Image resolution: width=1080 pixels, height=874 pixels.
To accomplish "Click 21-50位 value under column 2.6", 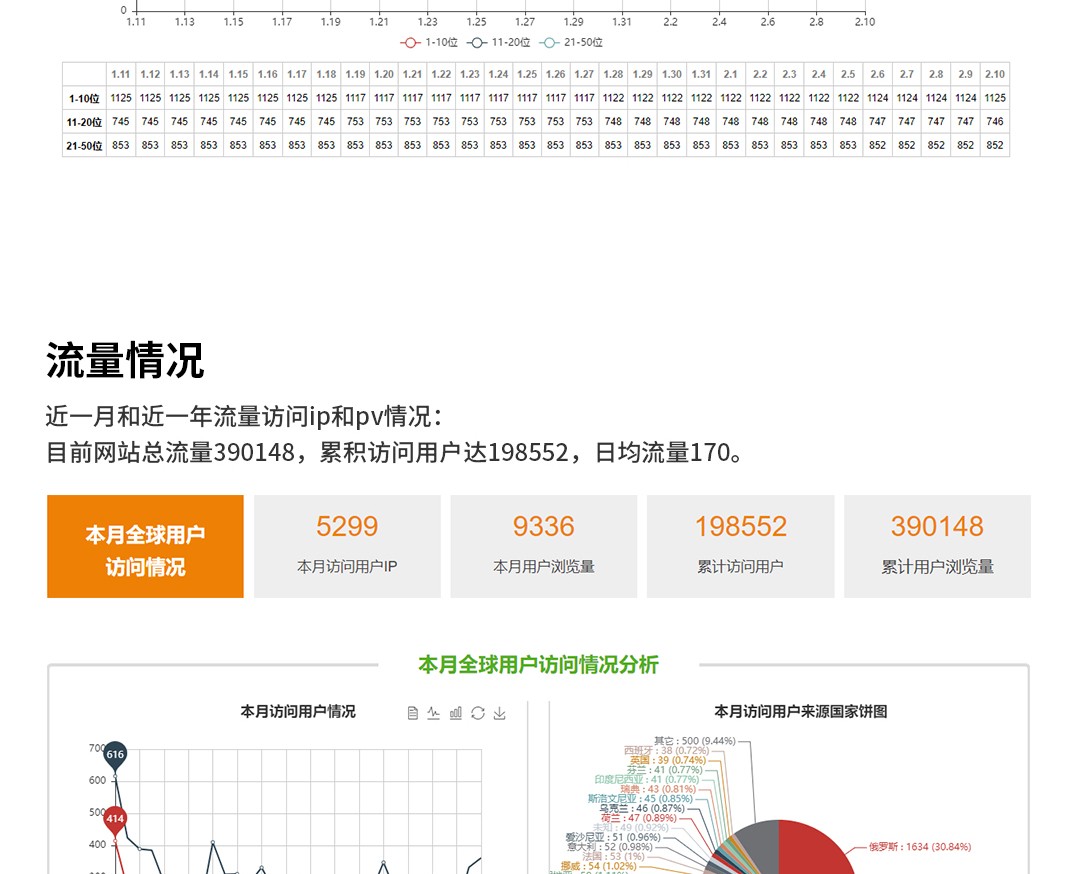I will [878, 145].
